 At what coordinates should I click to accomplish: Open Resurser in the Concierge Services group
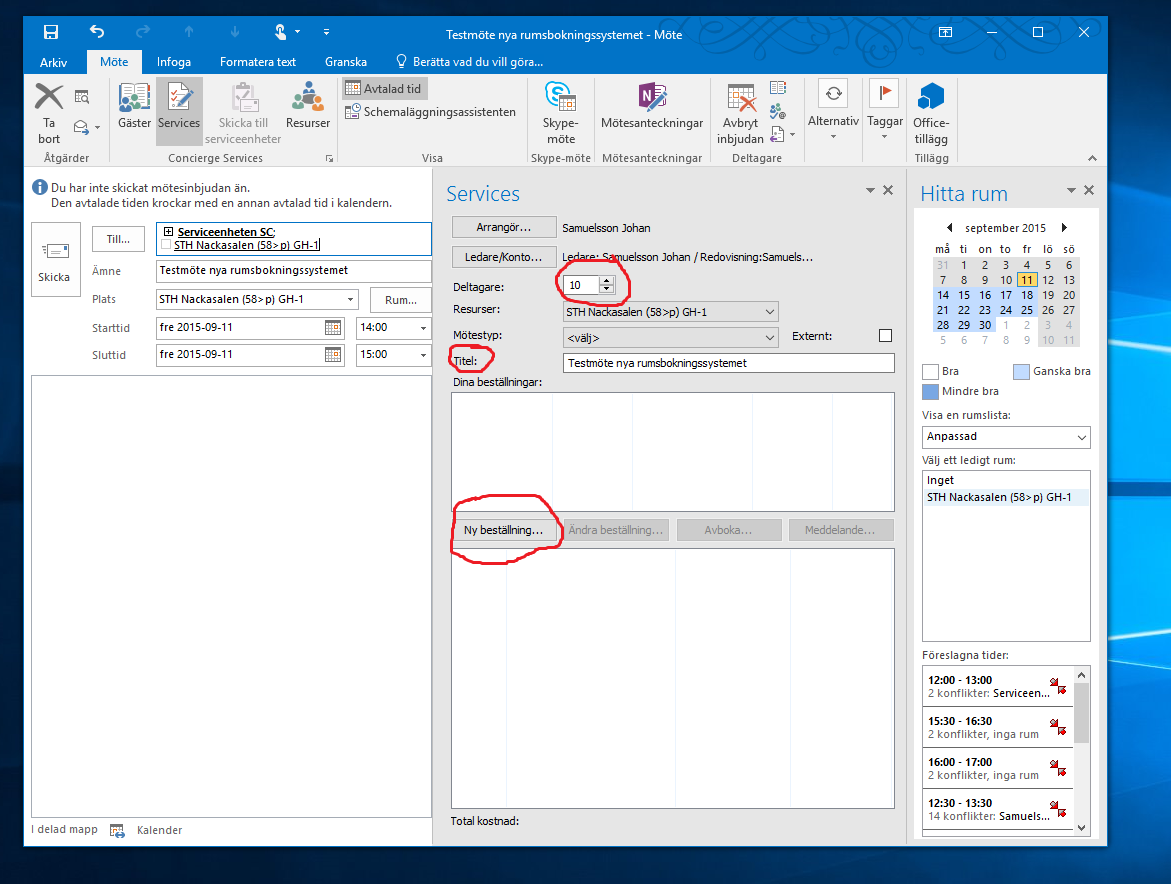point(308,106)
